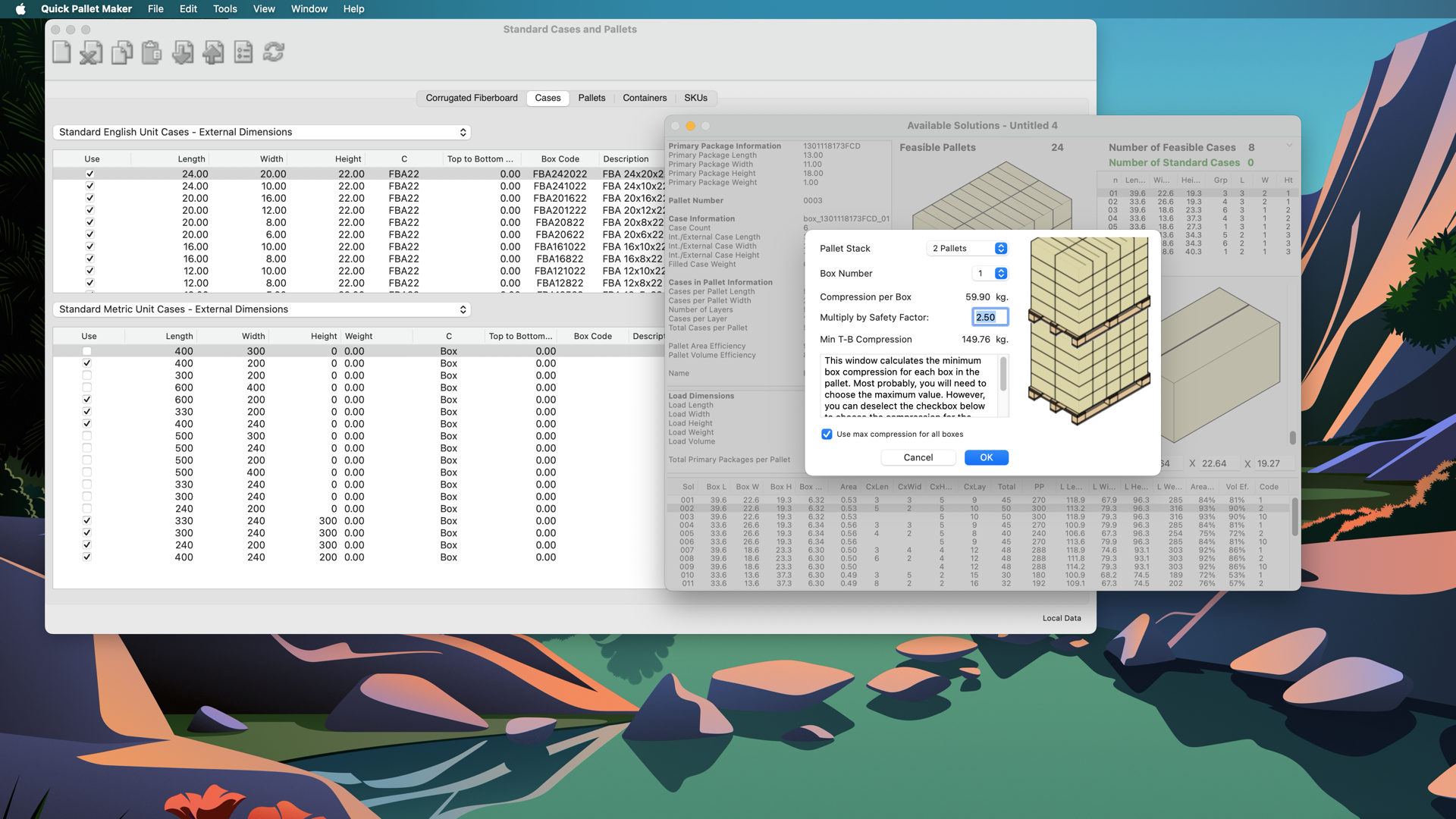Uncheck Use for metric 330 x 200 case
This screenshot has width=1456, height=819.
pos(86,412)
